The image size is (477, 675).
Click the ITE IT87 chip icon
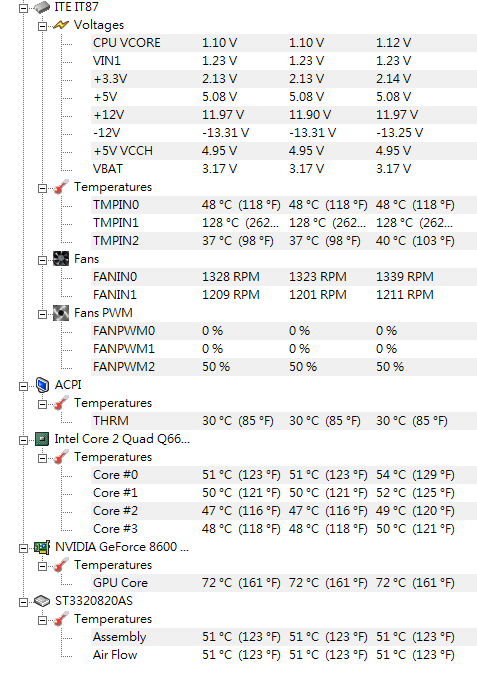click(x=42, y=7)
